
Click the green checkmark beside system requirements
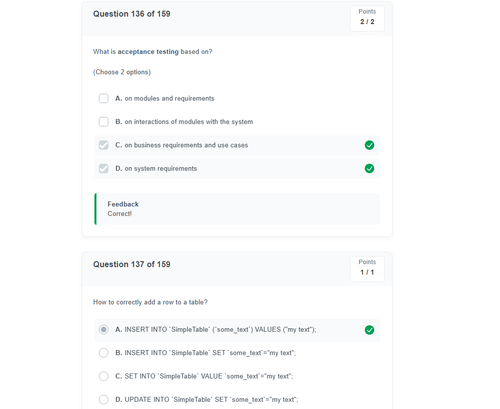point(369,168)
